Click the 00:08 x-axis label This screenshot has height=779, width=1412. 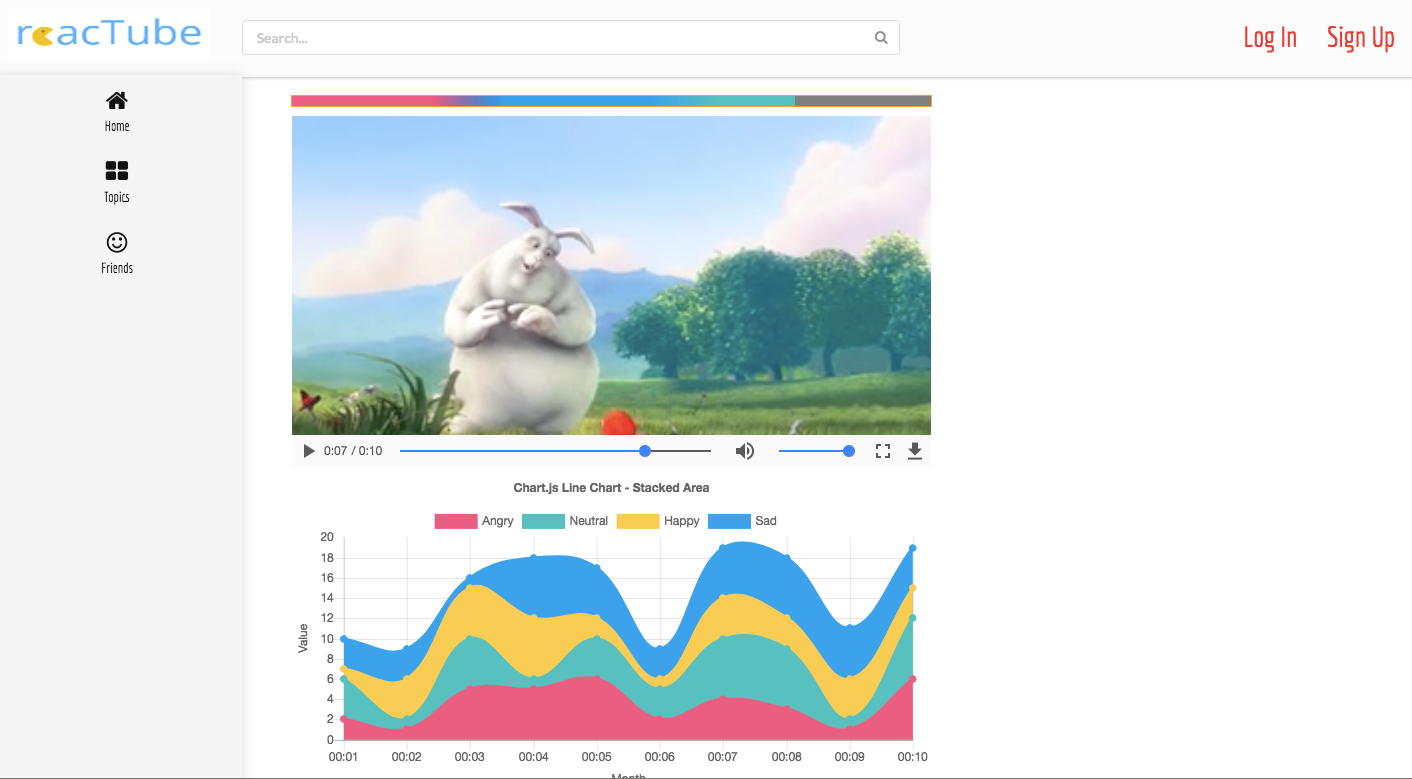tap(787, 757)
